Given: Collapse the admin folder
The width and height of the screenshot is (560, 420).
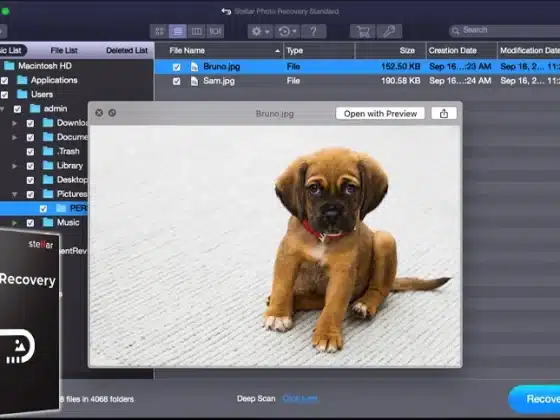Looking at the screenshot, I should coord(2,109).
